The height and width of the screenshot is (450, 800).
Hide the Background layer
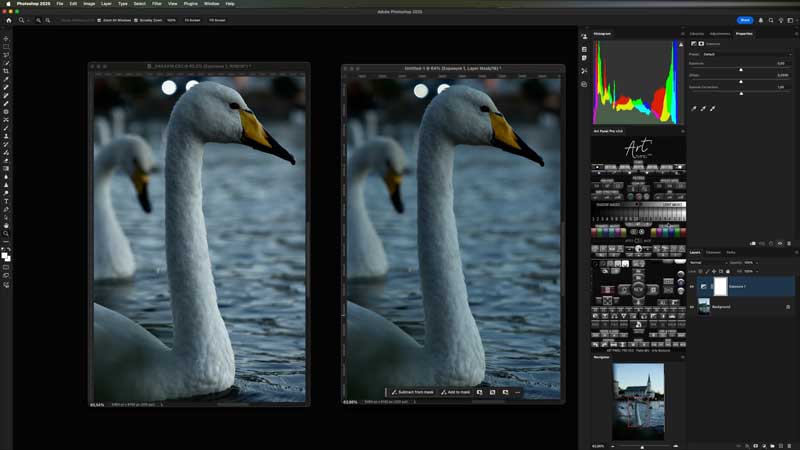click(x=692, y=307)
